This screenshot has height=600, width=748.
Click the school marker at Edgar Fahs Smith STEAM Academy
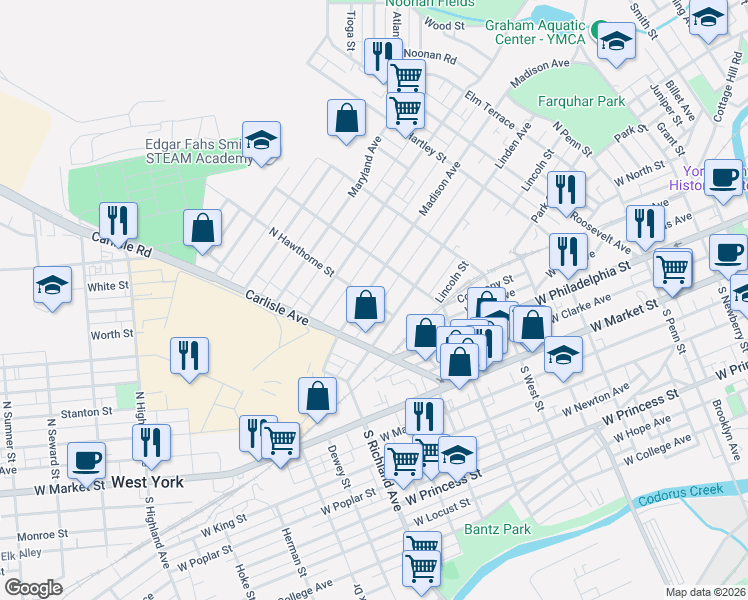pos(261,140)
